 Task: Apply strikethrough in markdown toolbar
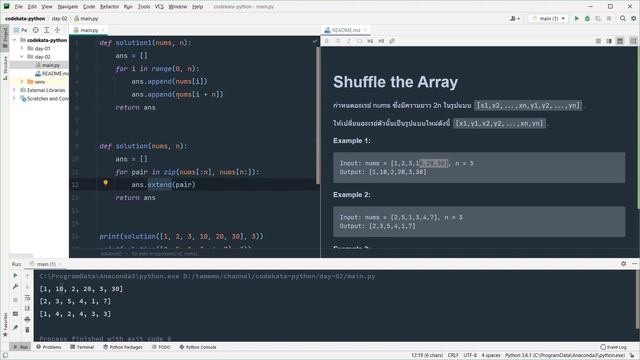pos(338,41)
